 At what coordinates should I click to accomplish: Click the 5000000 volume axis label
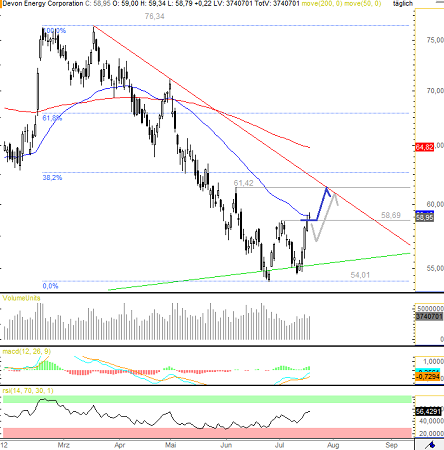[x=430, y=308]
